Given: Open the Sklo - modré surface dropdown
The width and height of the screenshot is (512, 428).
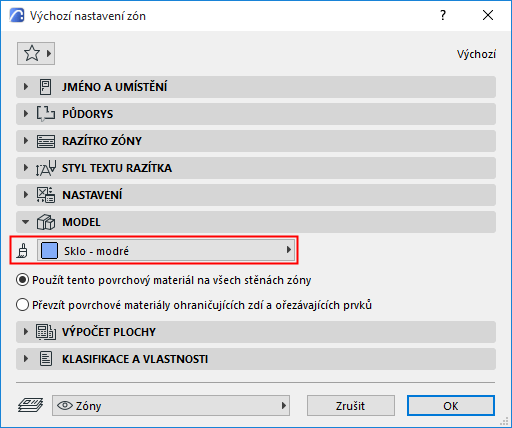Looking at the screenshot, I should click(166, 250).
